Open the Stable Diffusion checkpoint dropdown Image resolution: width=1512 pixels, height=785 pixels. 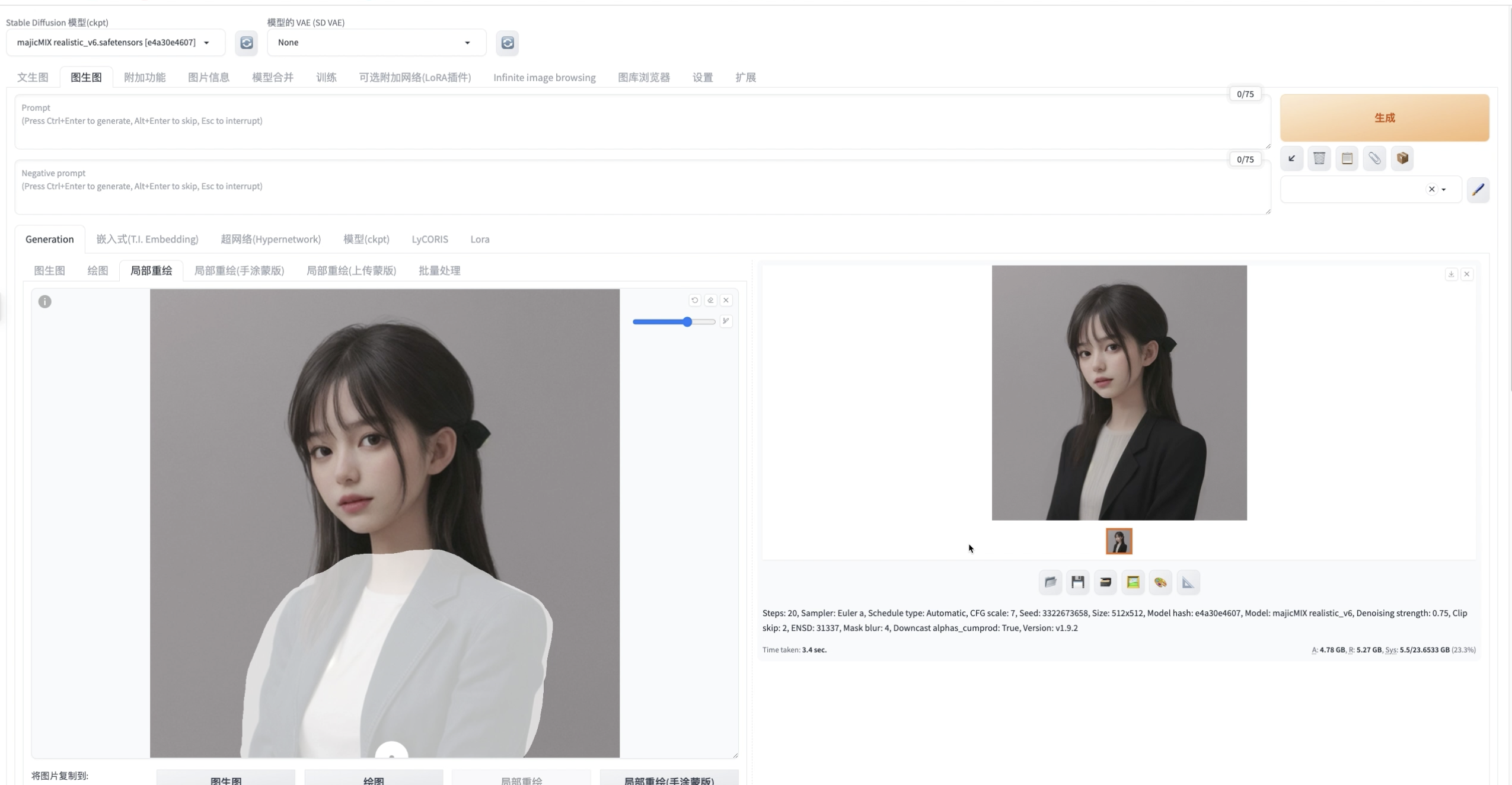pos(116,43)
